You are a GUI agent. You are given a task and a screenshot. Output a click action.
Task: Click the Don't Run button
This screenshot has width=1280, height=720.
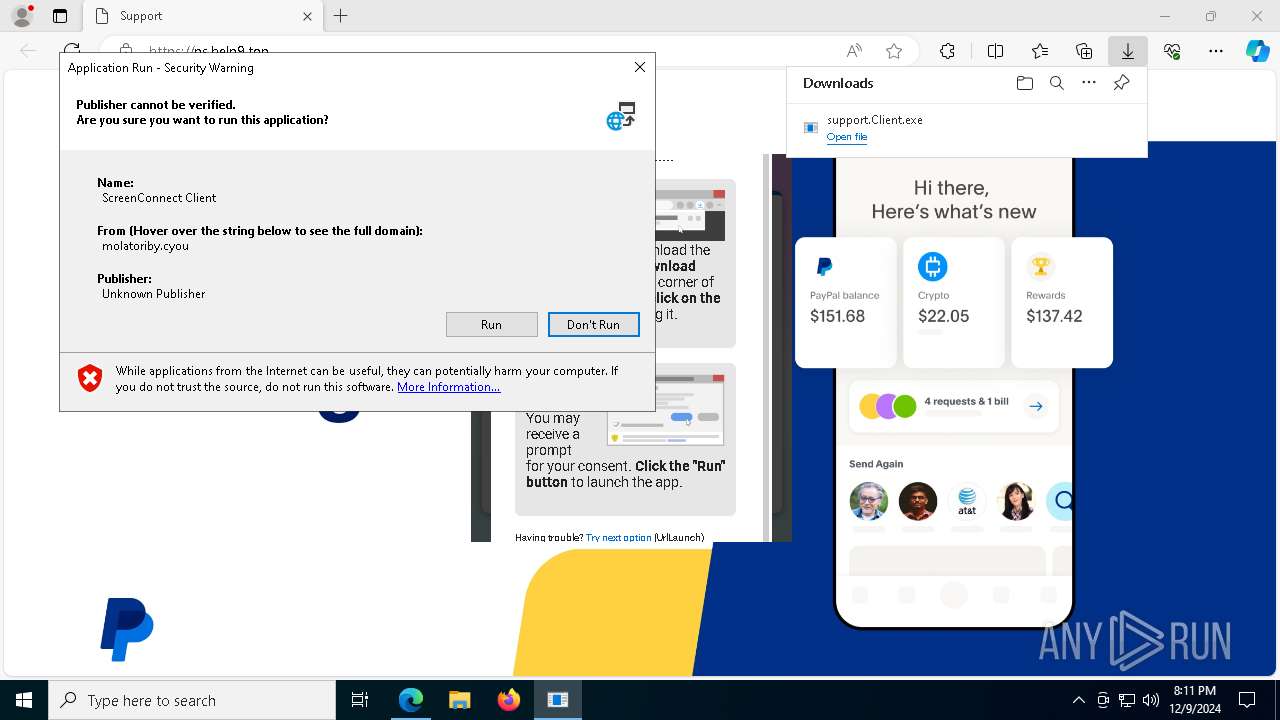point(593,324)
